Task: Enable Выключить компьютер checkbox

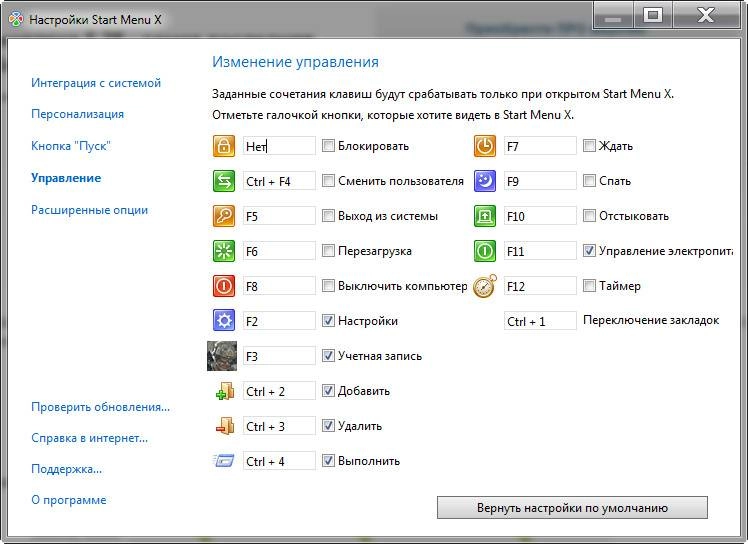Action: coord(328,286)
